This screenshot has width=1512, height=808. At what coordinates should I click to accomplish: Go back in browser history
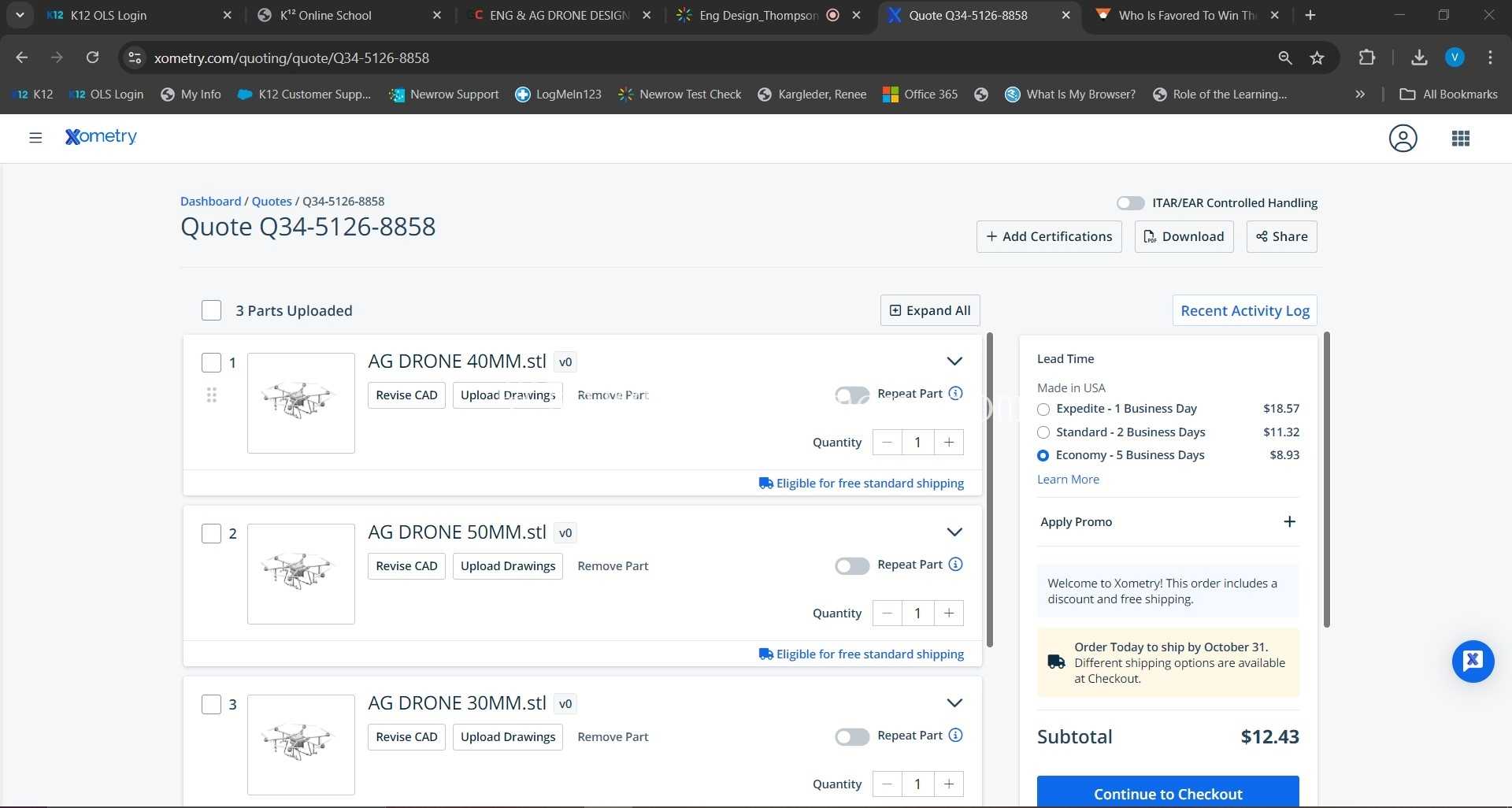22,57
